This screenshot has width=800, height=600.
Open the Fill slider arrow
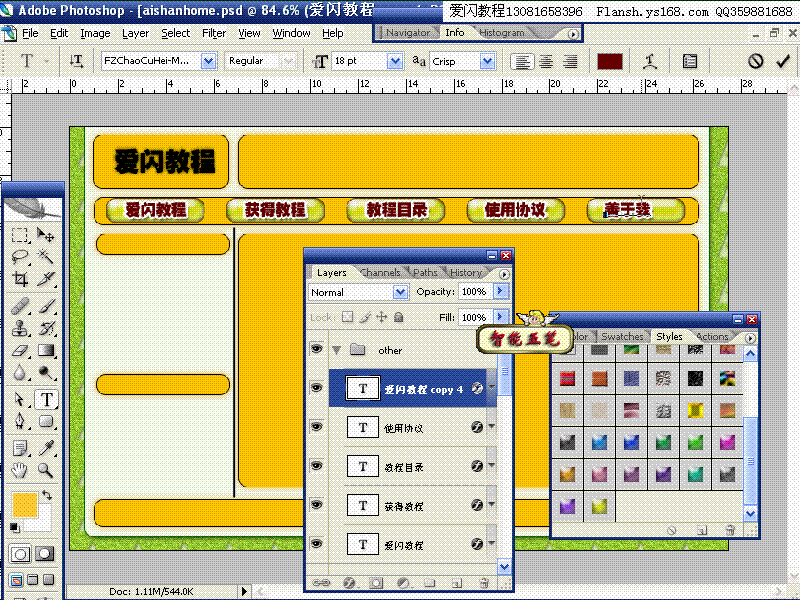(x=501, y=317)
